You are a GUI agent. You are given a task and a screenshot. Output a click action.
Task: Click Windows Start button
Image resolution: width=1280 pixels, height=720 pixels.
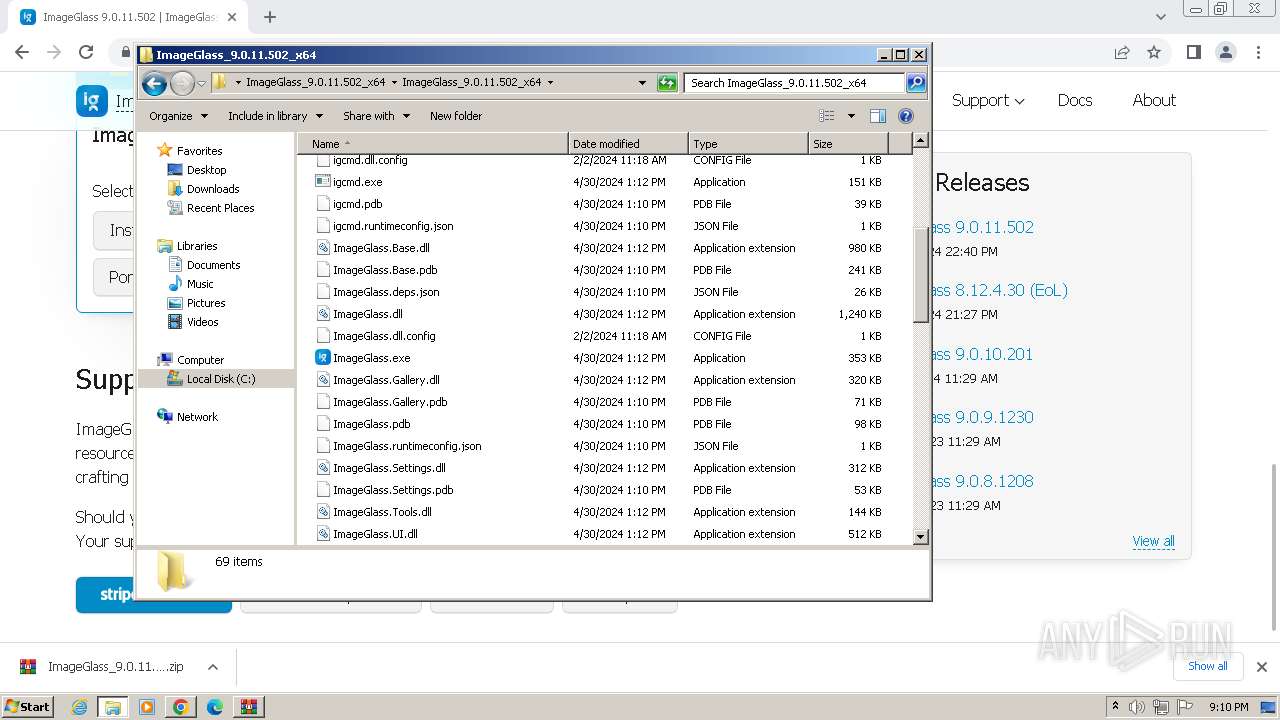pyautogui.click(x=27, y=707)
